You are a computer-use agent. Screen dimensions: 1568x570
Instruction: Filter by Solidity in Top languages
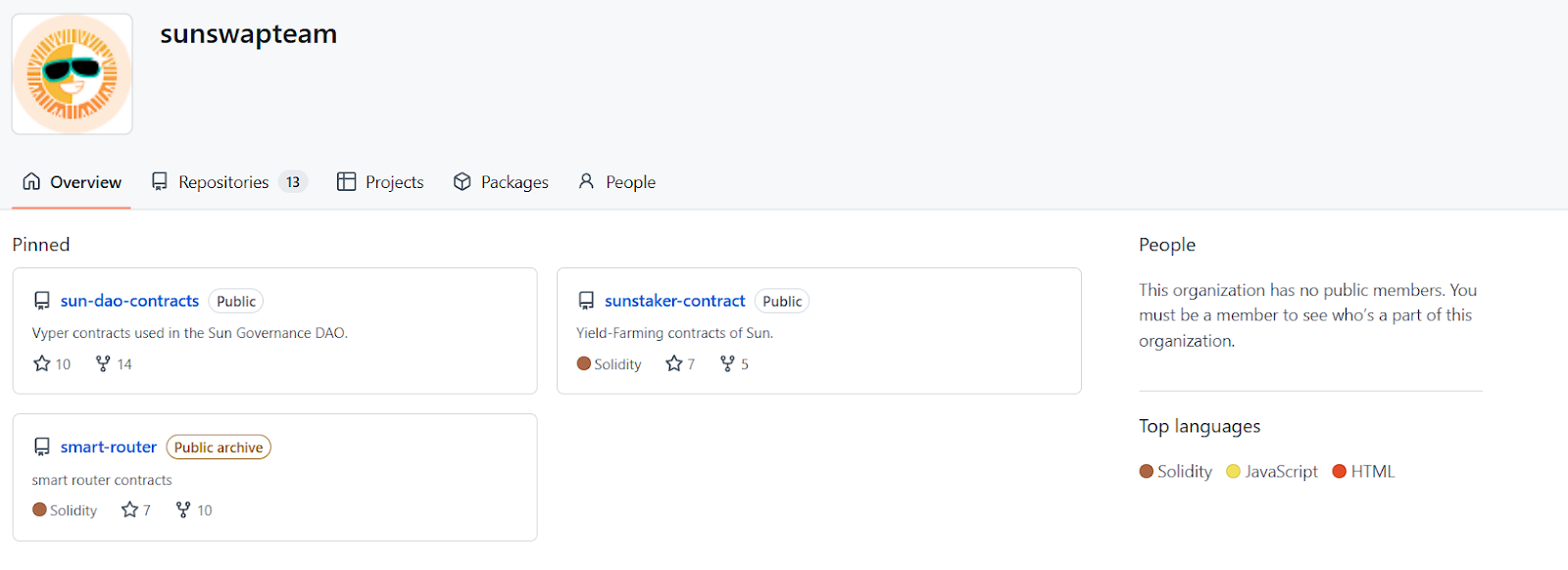point(1176,471)
